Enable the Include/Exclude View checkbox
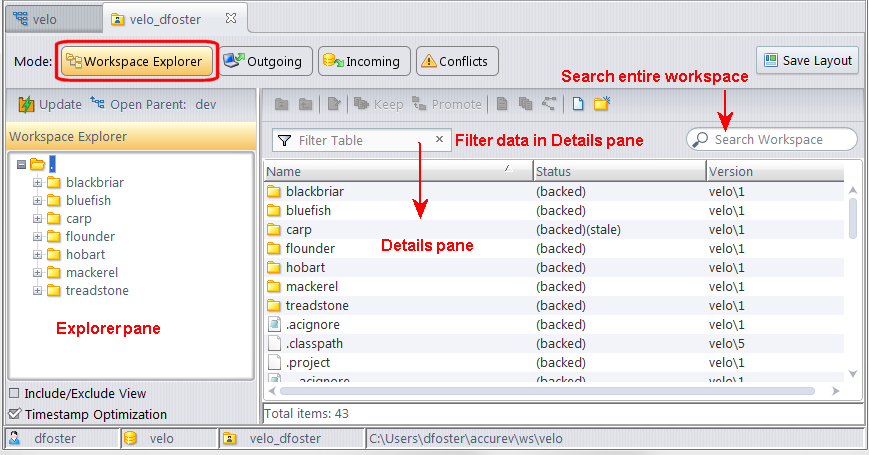The image size is (869, 455). click(14, 394)
